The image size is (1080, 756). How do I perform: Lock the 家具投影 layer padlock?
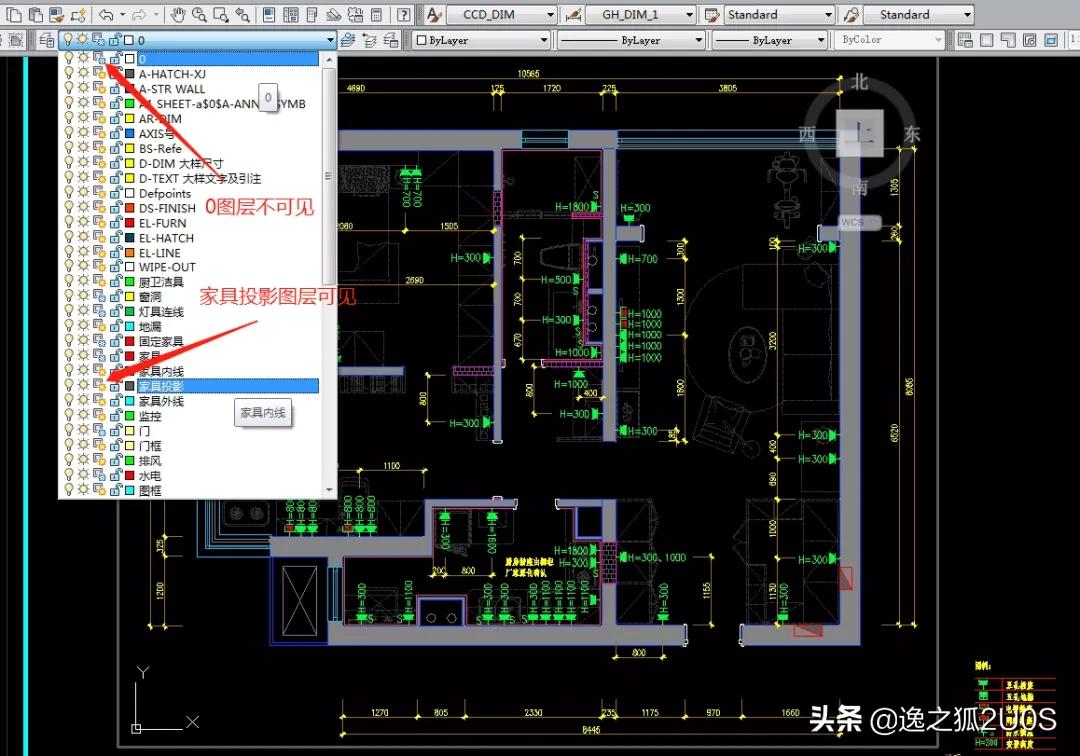coord(116,386)
